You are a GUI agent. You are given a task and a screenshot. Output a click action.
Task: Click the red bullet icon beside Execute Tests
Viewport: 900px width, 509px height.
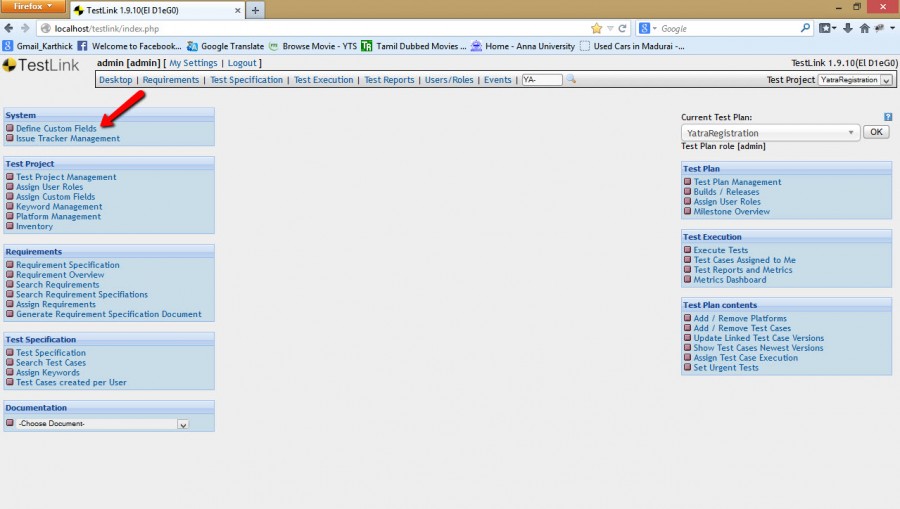point(687,250)
